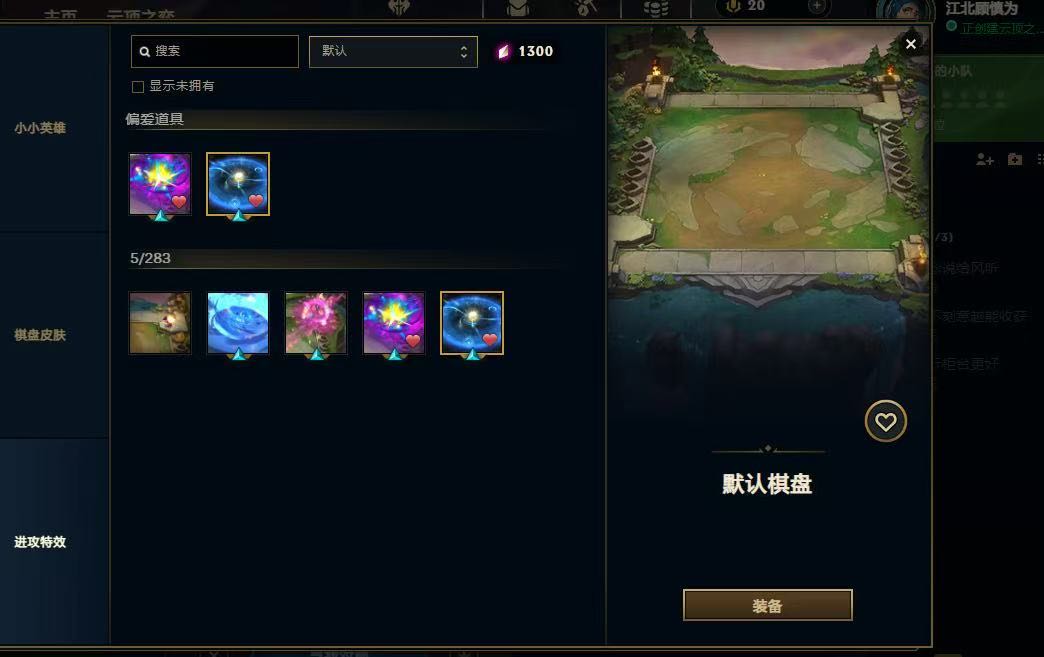The width and height of the screenshot is (1044, 657).
Task: Select blue galaxy vortex effect in favorites
Action: click(238, 184)
